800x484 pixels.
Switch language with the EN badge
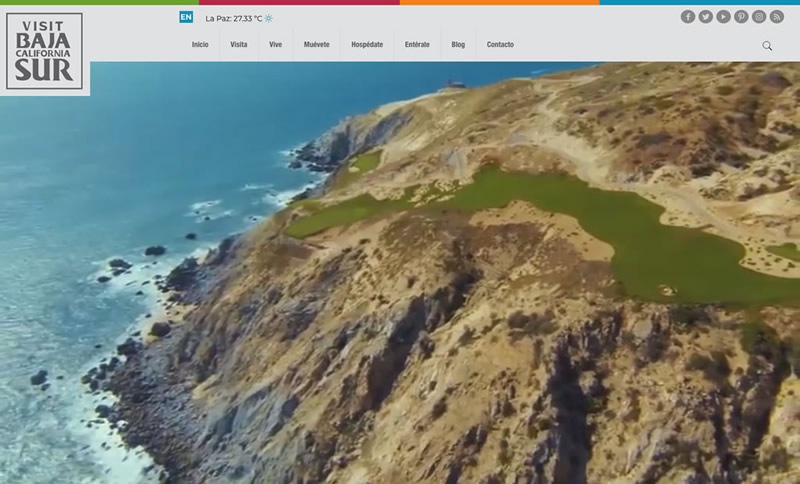pyautogui.click(x=186, y=17)
